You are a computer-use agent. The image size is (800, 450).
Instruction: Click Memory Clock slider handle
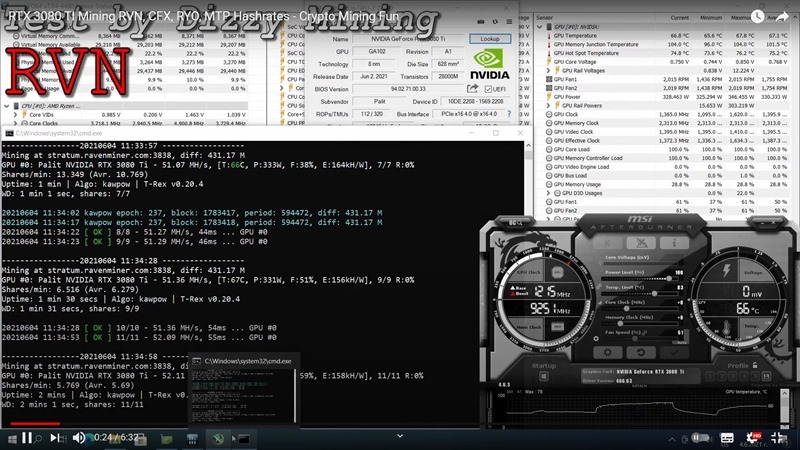[621, 323]
